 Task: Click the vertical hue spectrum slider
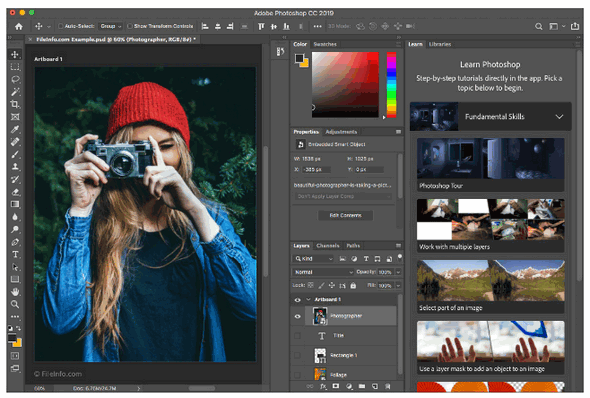click(x=391, y=85)
